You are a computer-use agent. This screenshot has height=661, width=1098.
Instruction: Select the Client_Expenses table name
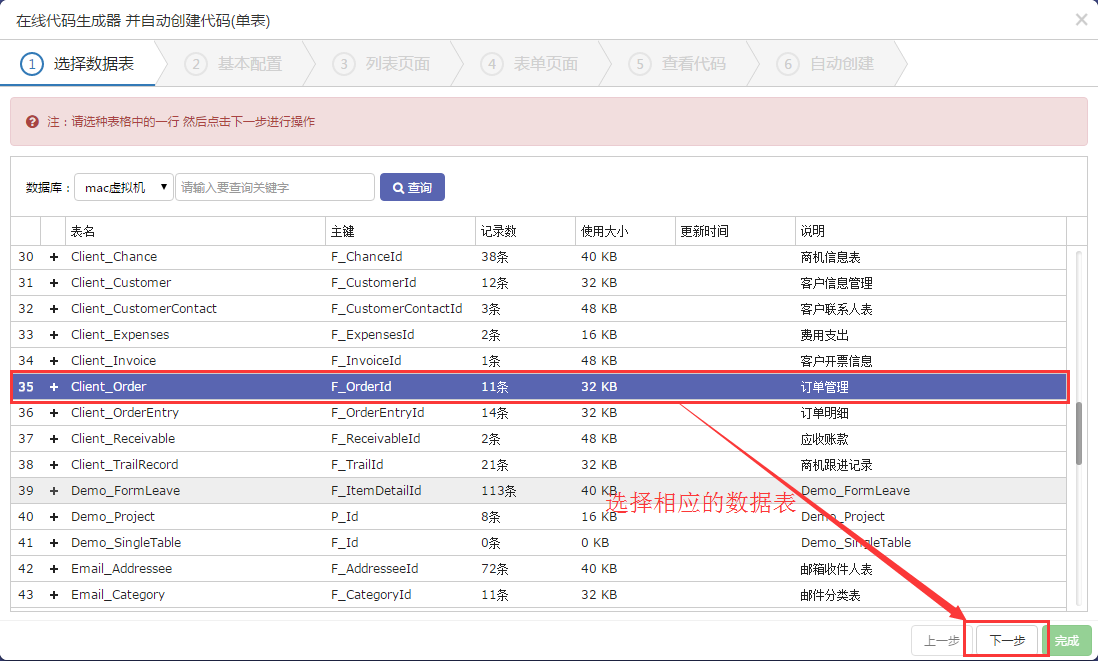point(120,335)
